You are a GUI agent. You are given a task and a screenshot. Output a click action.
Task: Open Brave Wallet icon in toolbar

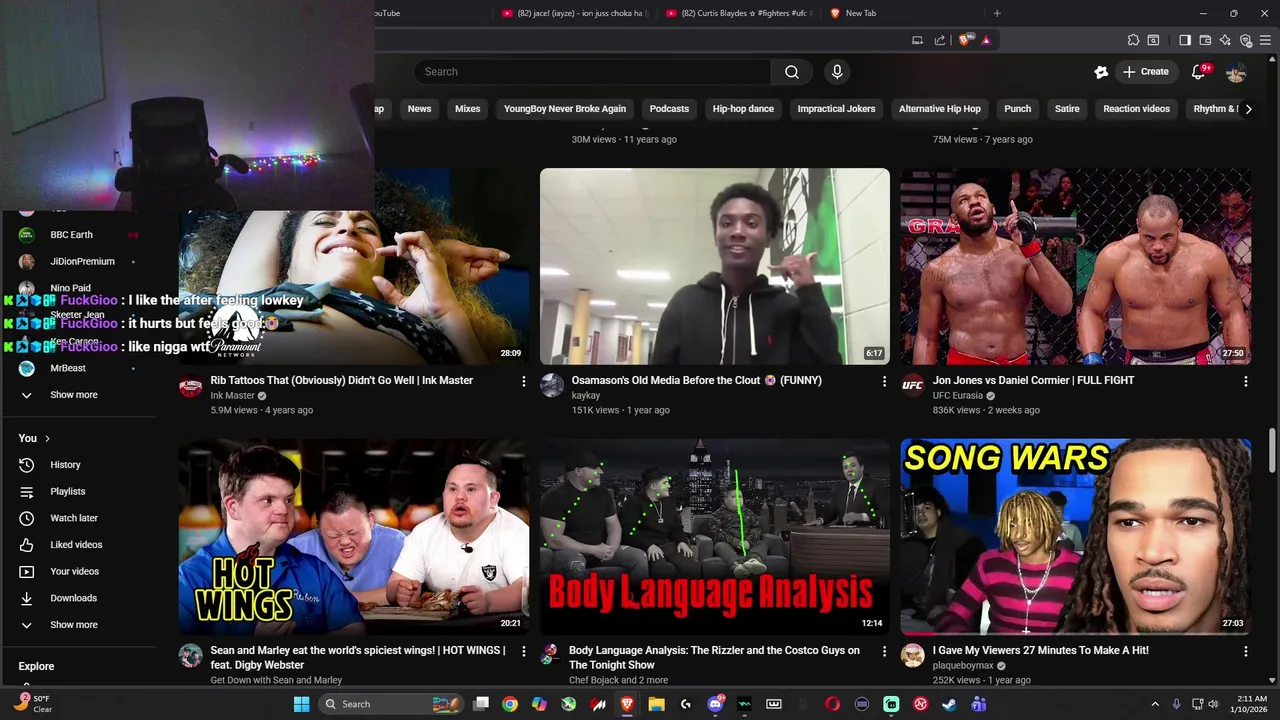point(1205,40)
